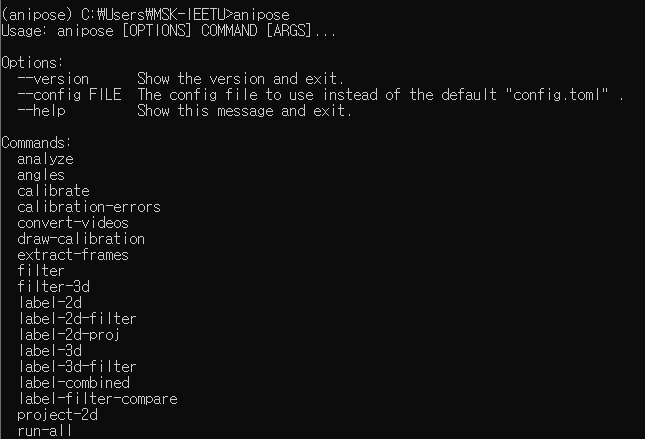The height and width of the screenshot is (439, 645).
Task: Click on 'draw-calibration' in commands list
Action: pyautogui.click(x=81, y=239)
